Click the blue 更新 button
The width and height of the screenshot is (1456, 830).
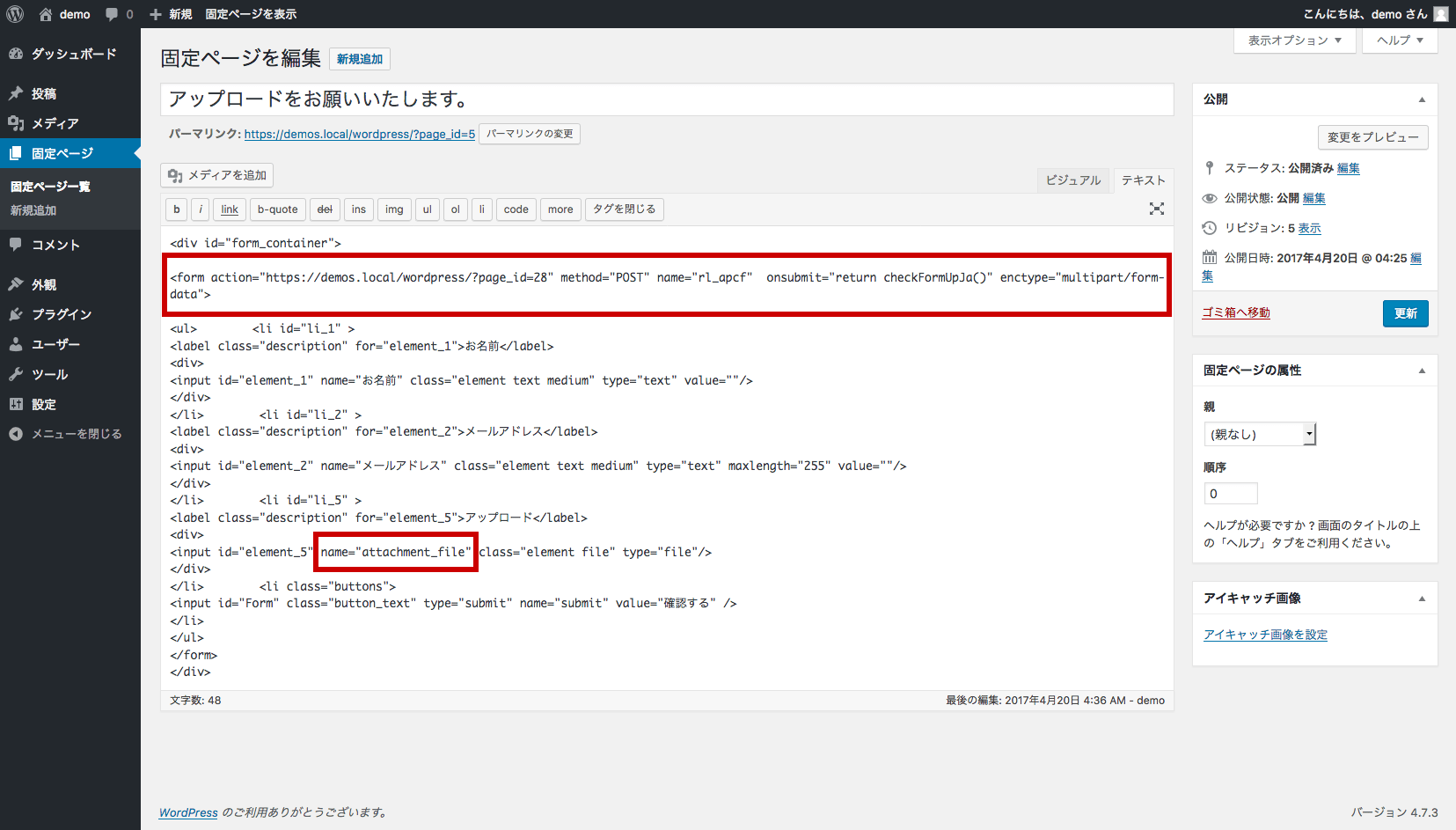tap(1405, 313)
